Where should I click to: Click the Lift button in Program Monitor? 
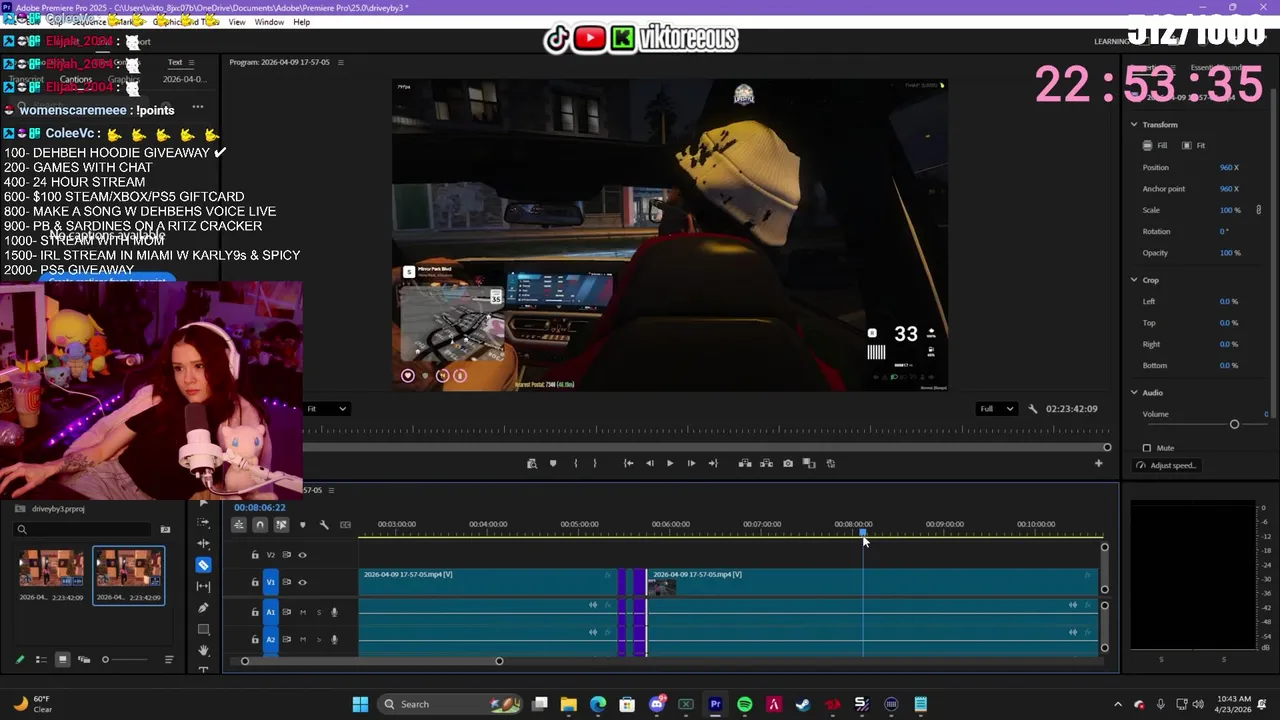tap(745, 463)
